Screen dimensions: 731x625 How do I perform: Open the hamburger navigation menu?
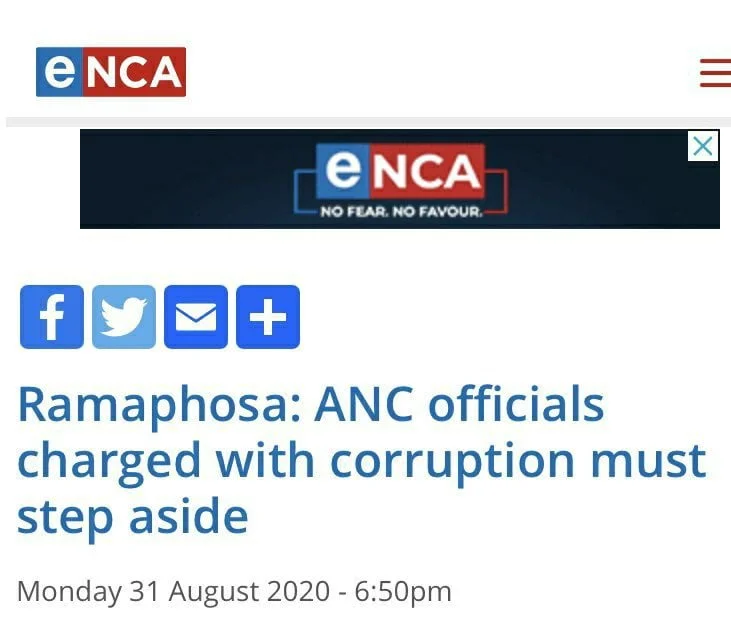pyautogui.click(x=716, y=73)
